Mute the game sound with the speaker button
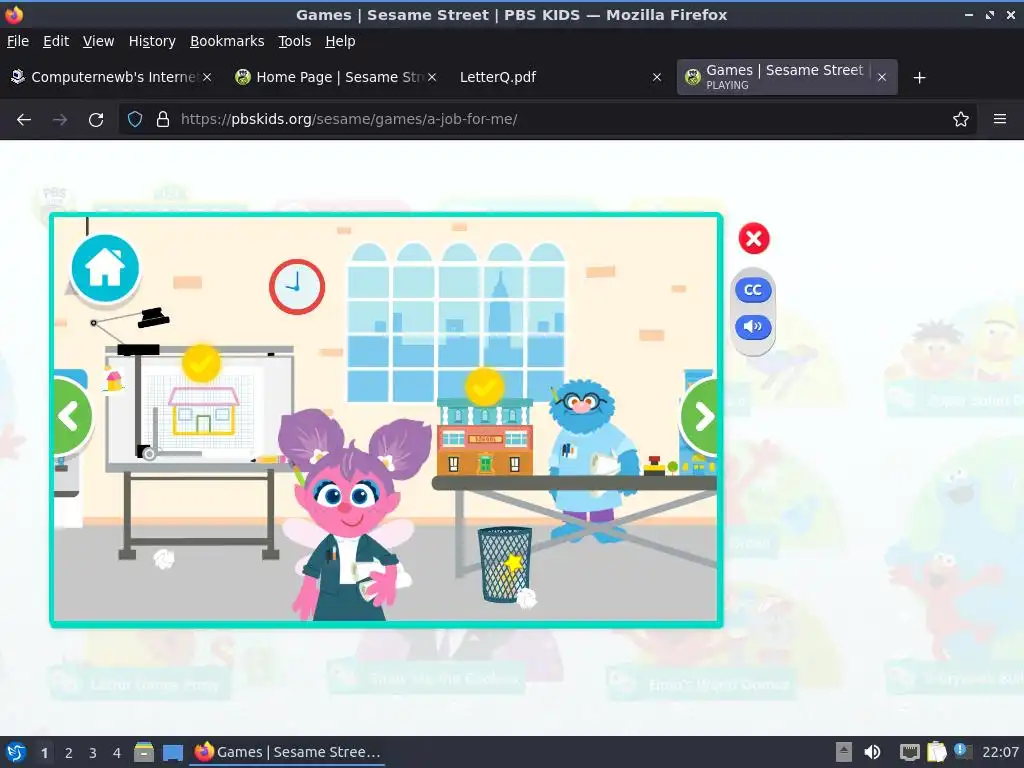Screen dimensions: 1024x768 (x=753, y=327)
